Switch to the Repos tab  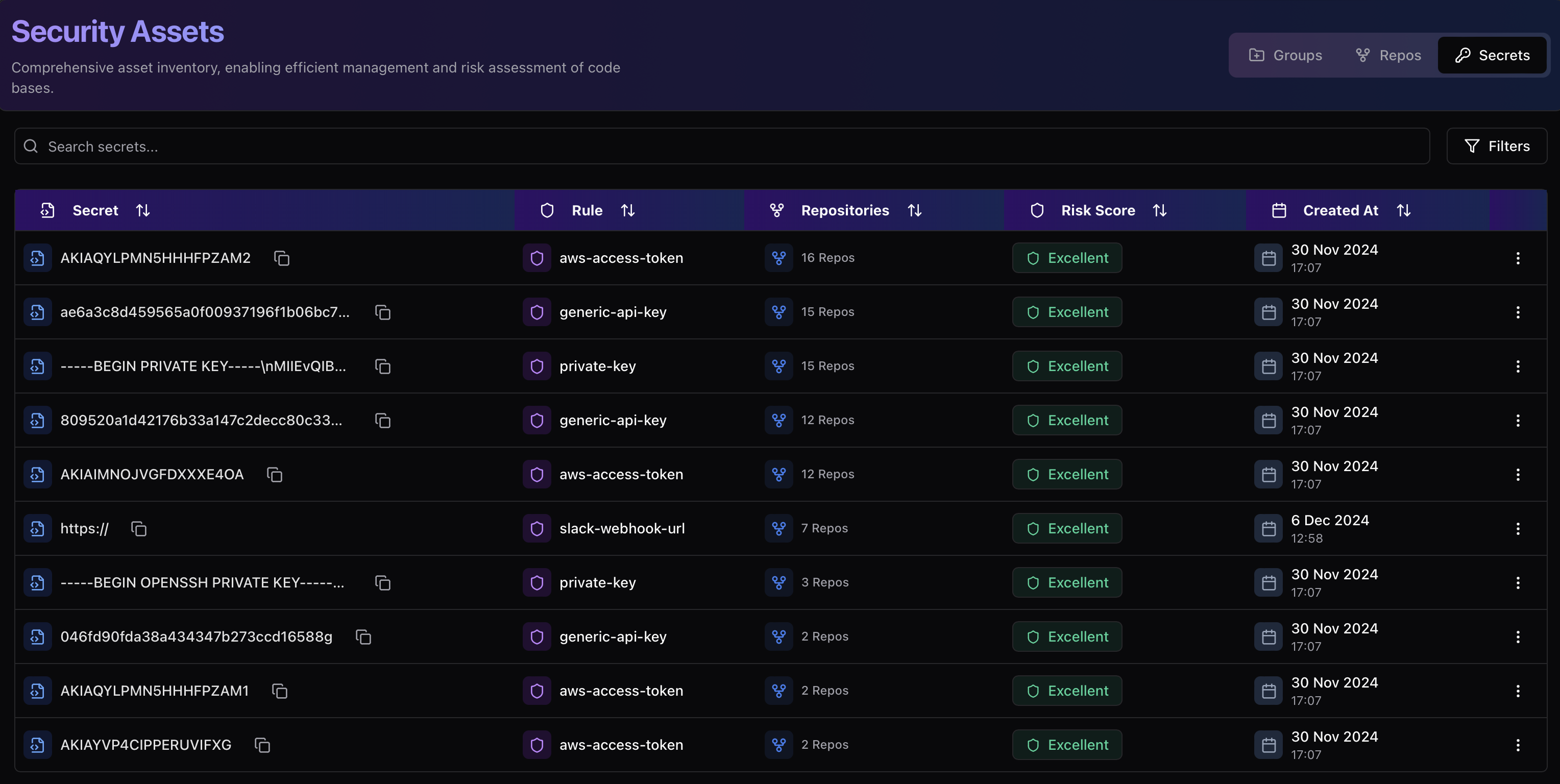[x=1388, y=55]
